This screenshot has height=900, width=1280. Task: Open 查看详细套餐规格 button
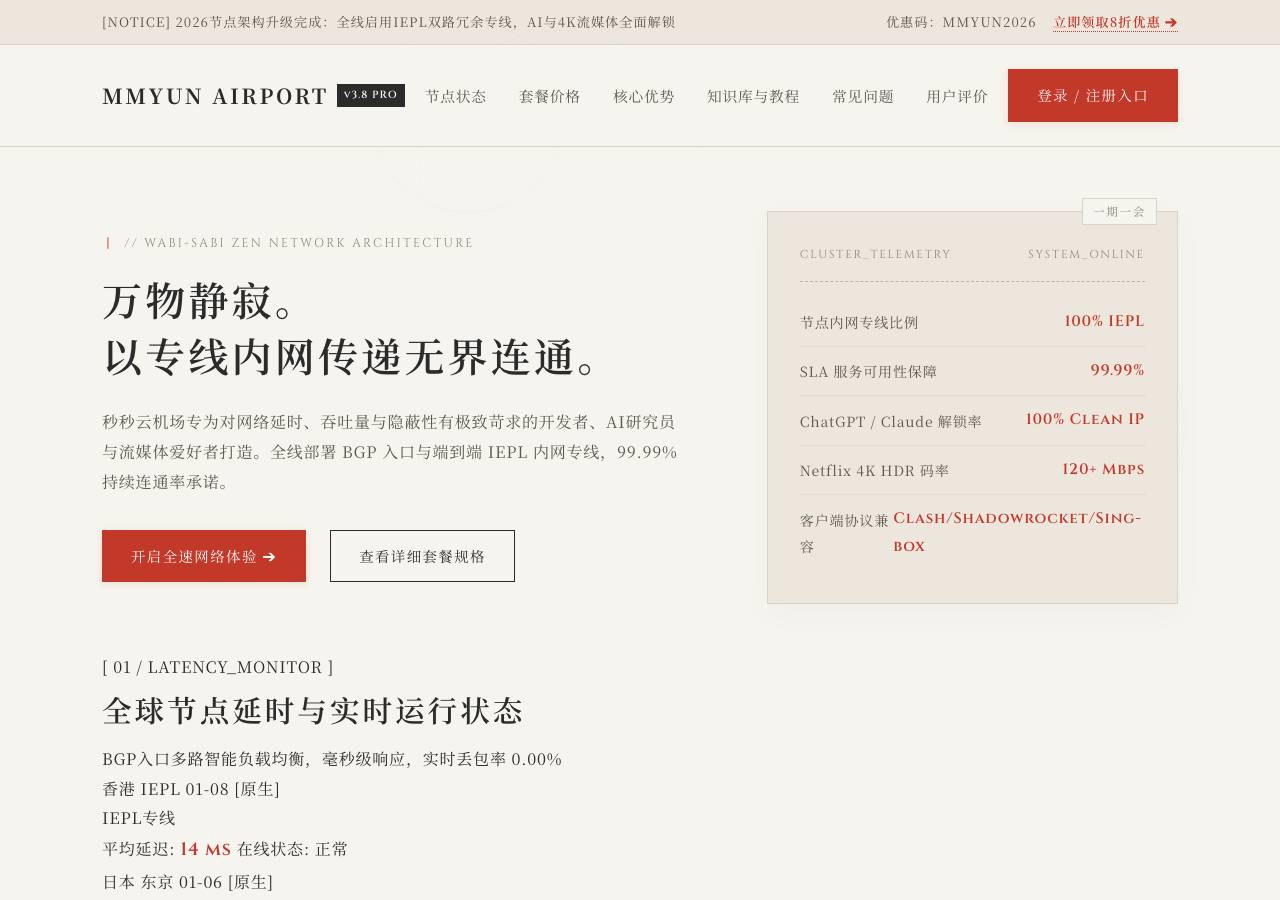point(422,556)
